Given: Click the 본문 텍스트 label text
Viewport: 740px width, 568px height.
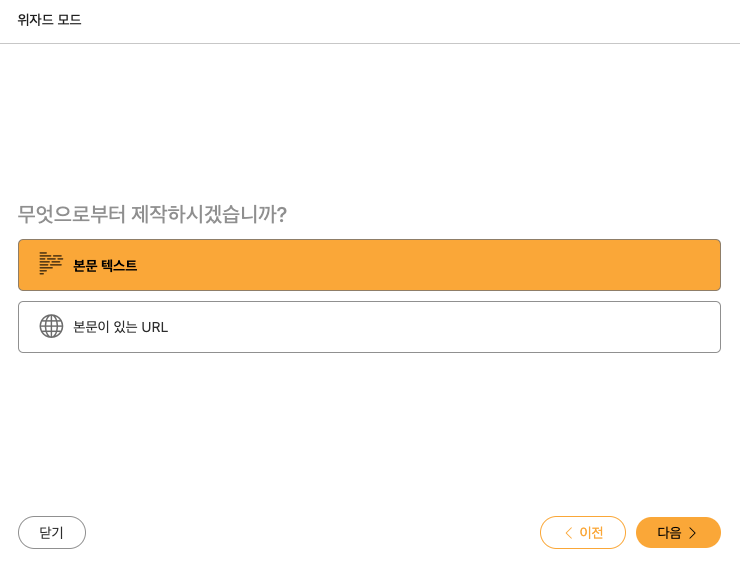Looking at the screenshot, I should (105, 266).
